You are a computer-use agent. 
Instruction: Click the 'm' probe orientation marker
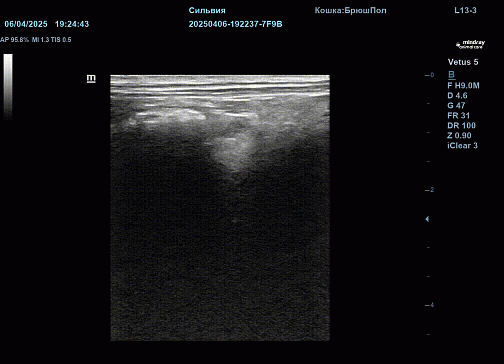(91, 79)
